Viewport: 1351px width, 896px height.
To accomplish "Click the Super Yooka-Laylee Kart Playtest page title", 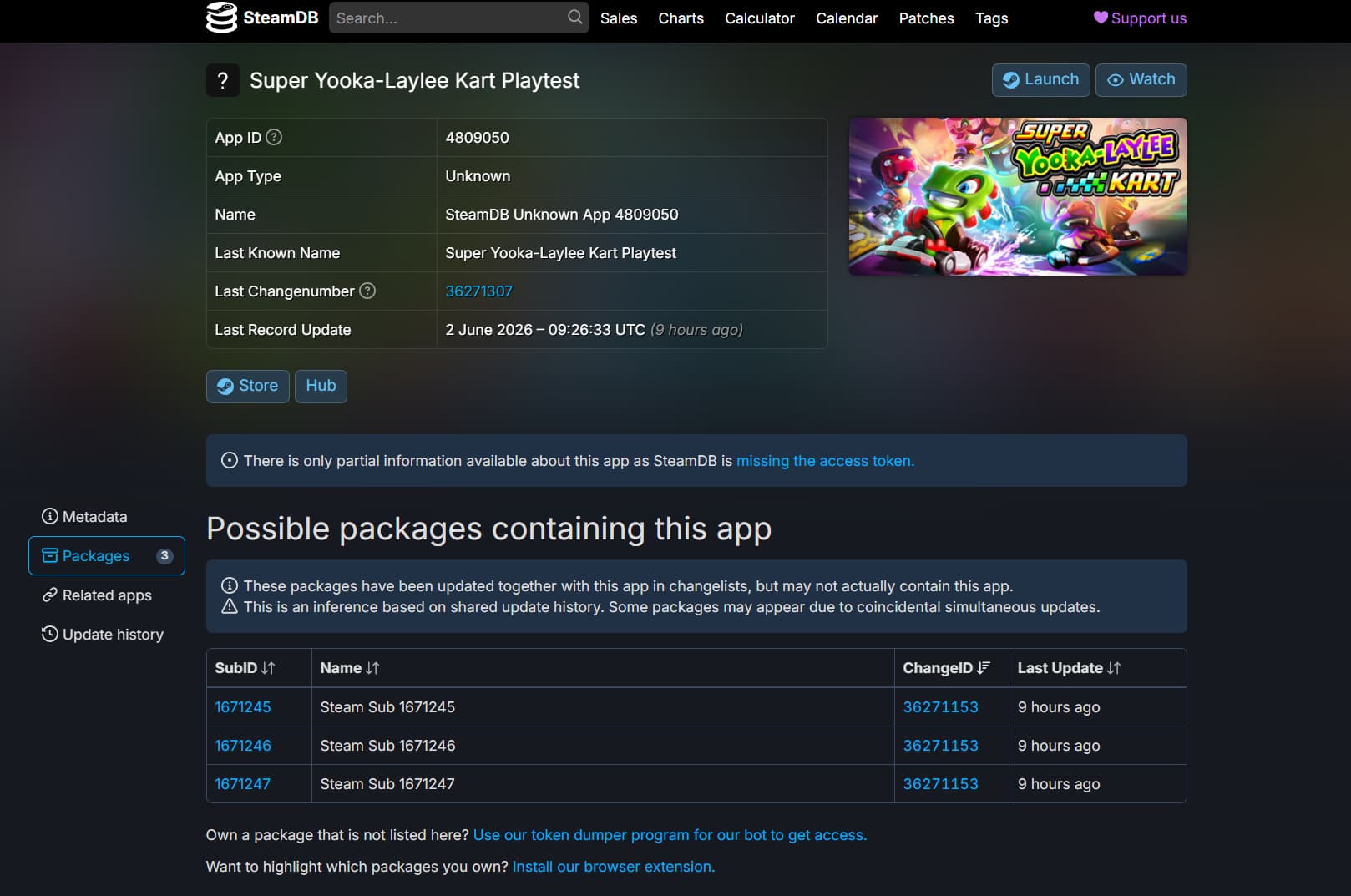I will click(x=415, y=81).
